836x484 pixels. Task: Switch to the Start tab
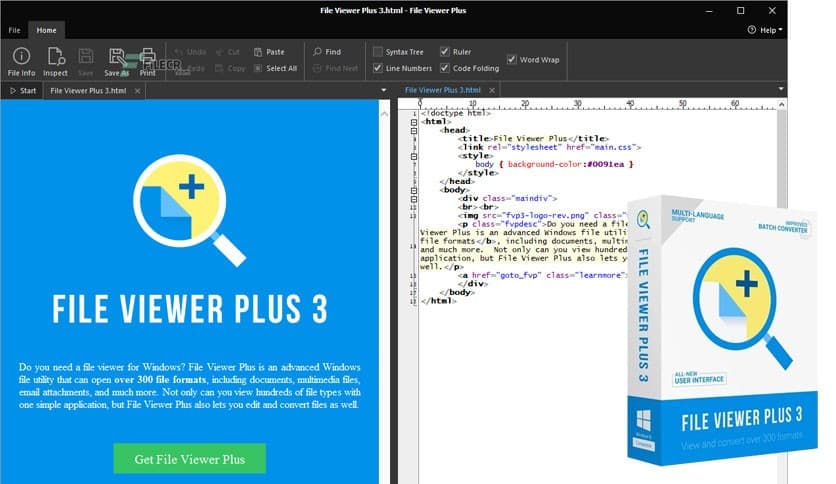pyautogui.click(x=22, y=90)
